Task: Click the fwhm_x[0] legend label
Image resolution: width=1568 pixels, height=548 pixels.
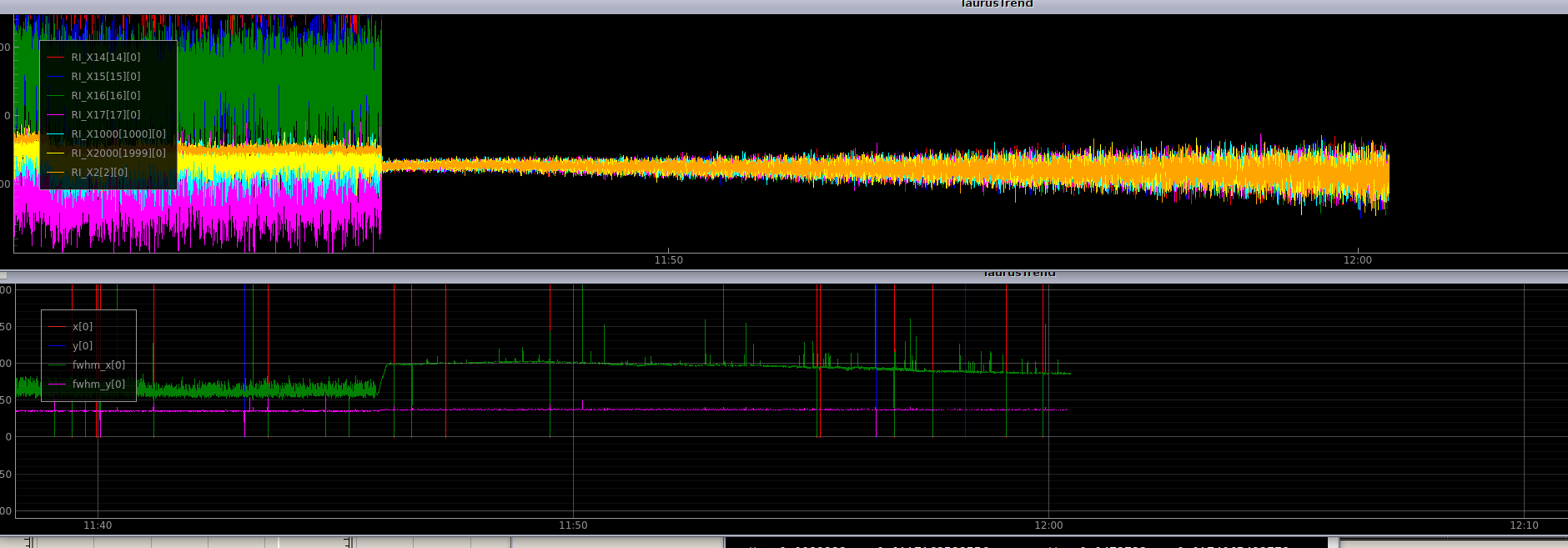Action: pyautogui.click(x=98, y=365)
